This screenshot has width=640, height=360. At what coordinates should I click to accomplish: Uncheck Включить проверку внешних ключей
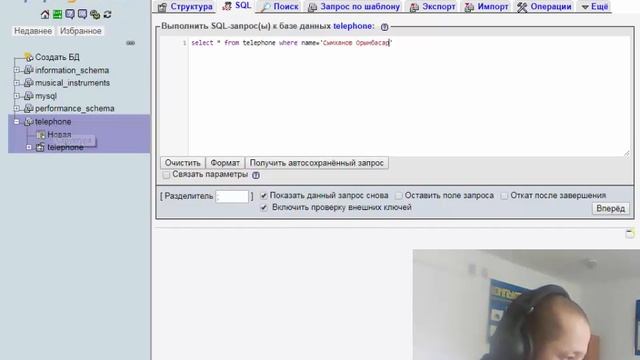click(x=264, y=207)
